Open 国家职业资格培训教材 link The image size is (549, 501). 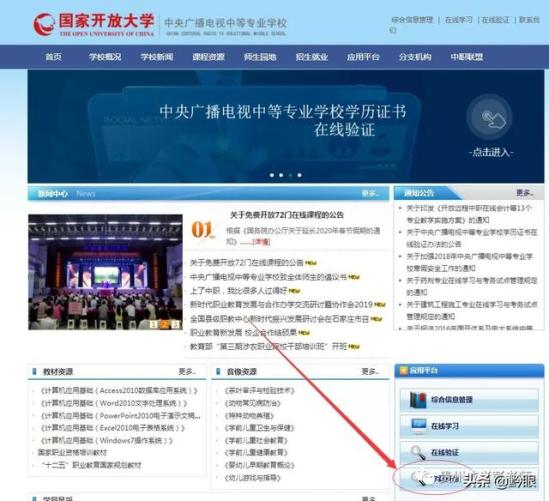(x=72, y=453)
